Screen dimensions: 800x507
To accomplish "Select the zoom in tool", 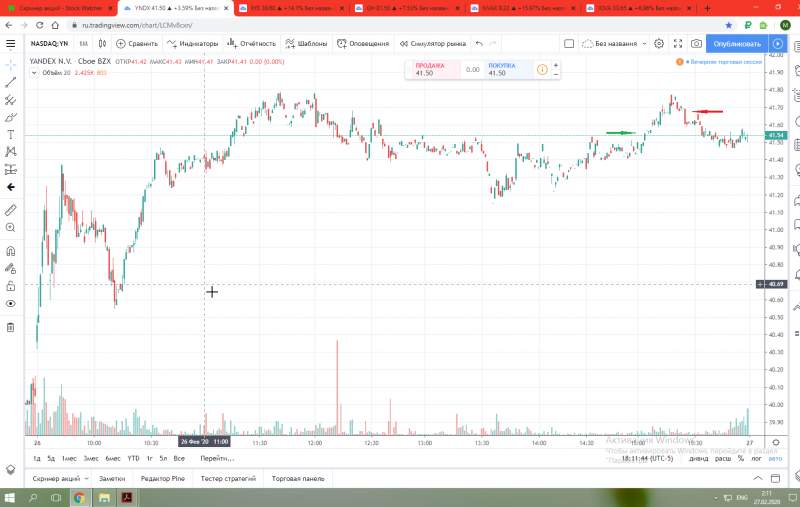I will tap(10, 227).
